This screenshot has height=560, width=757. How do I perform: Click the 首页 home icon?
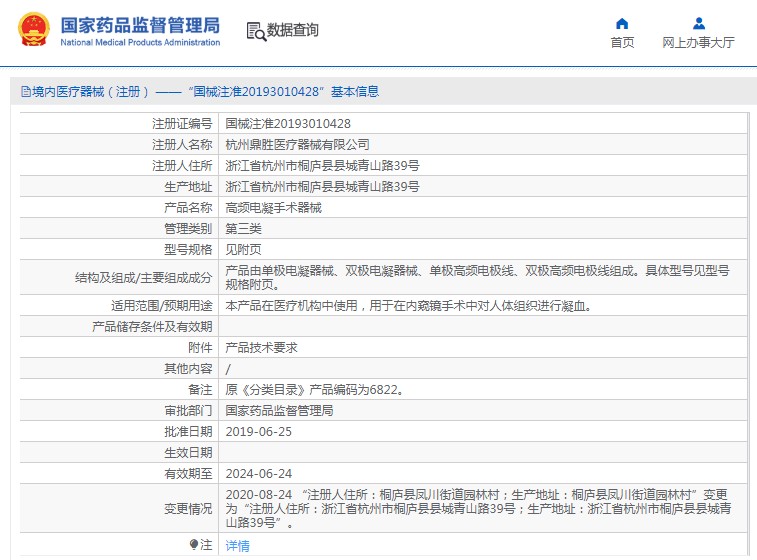(622, 24)
